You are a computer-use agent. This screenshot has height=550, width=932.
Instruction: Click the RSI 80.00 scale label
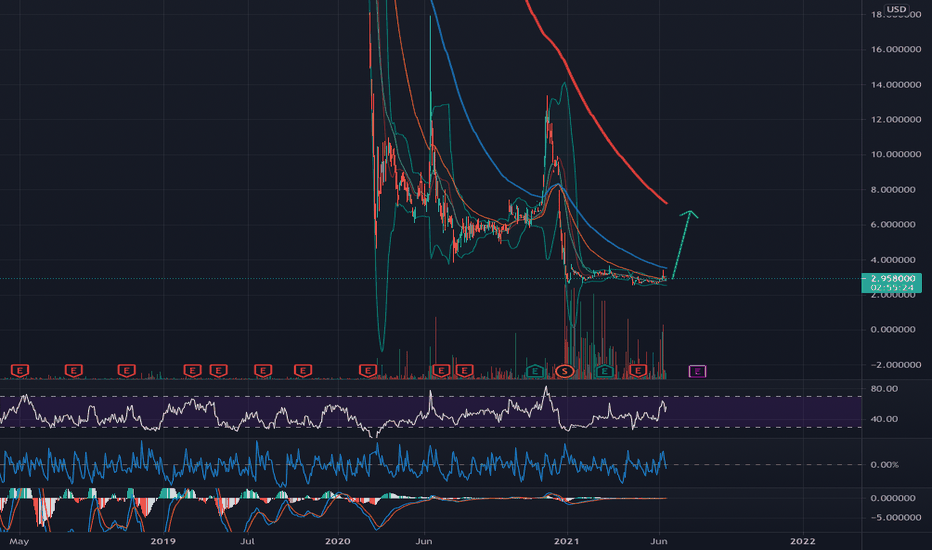(884, 389)
